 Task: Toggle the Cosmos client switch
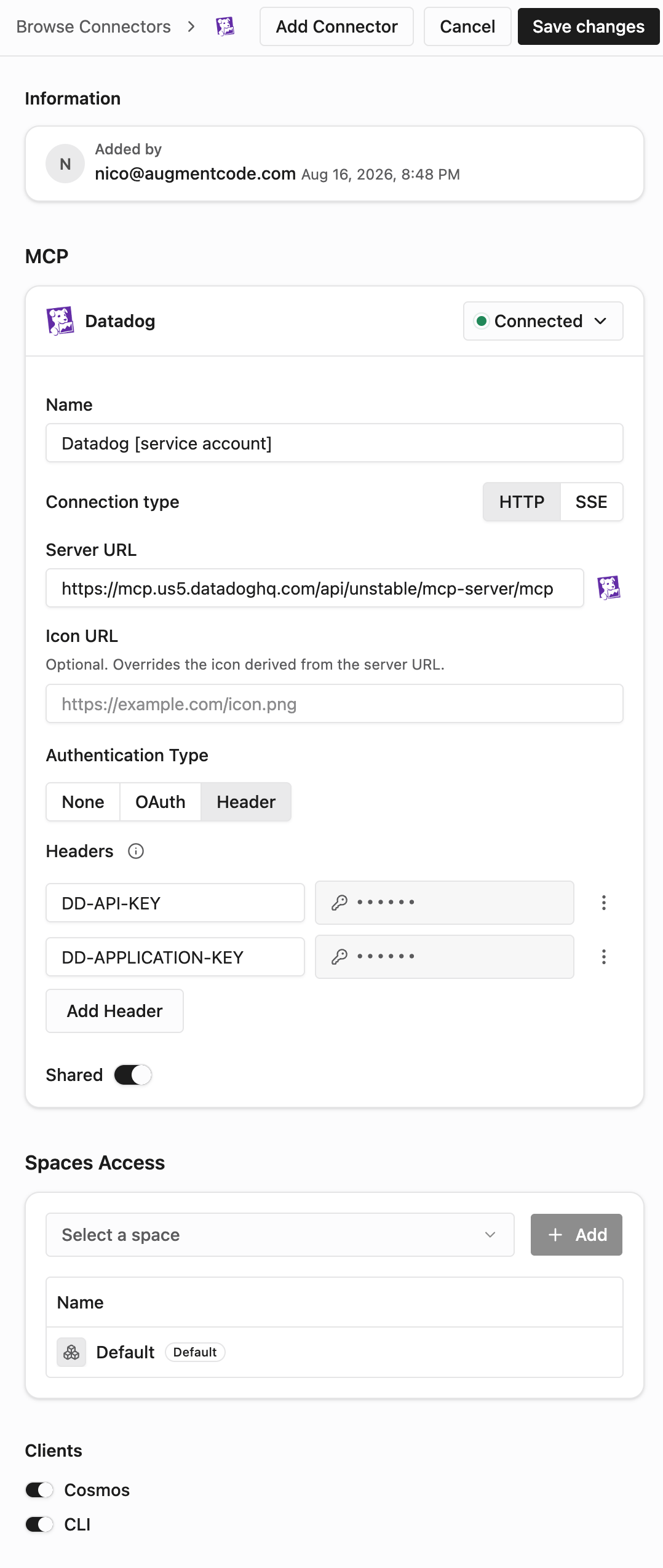tap(39, 1490)
